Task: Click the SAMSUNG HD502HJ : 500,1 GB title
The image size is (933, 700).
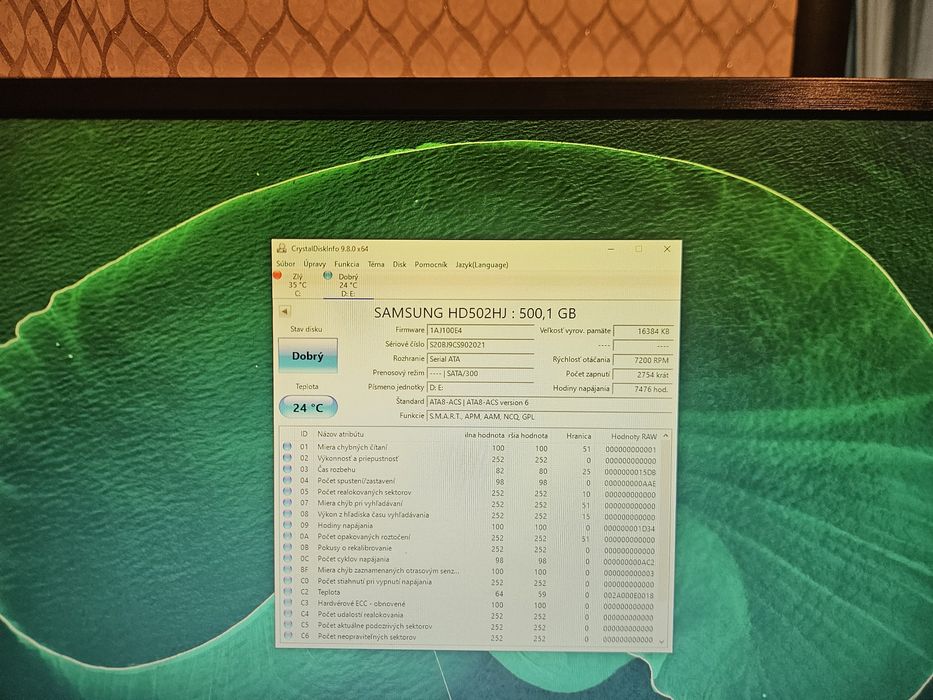Action: pos(475,313)
